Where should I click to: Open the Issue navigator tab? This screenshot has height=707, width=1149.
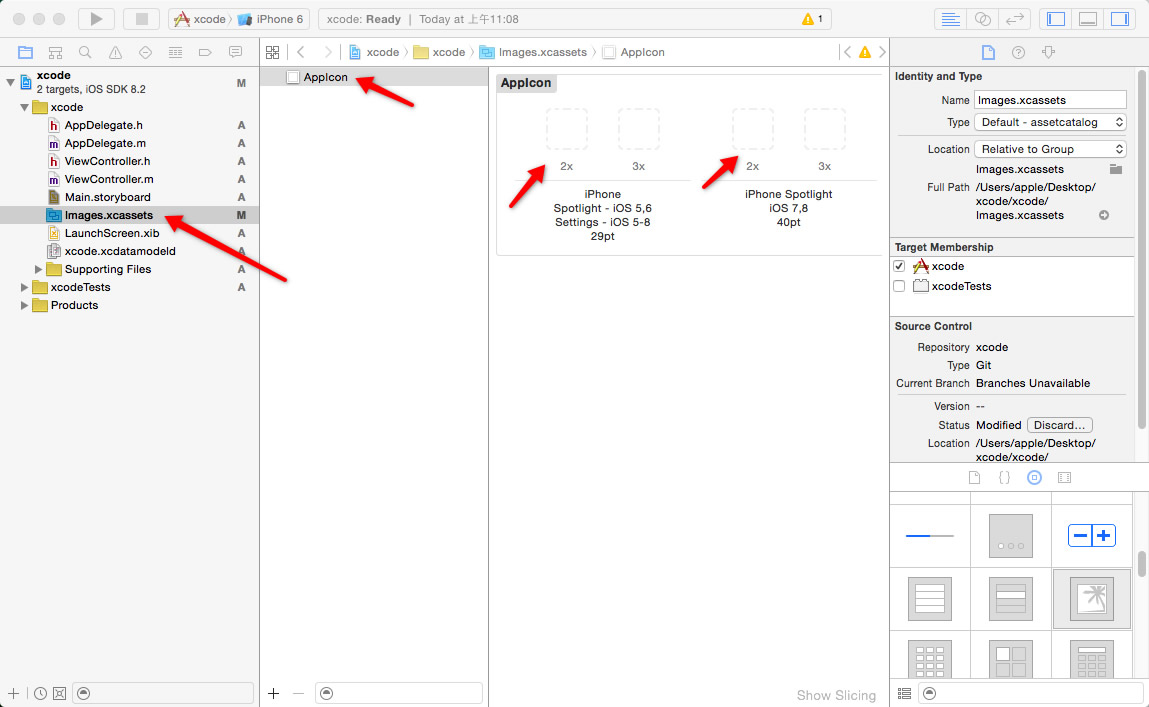(x=115, y=52)
